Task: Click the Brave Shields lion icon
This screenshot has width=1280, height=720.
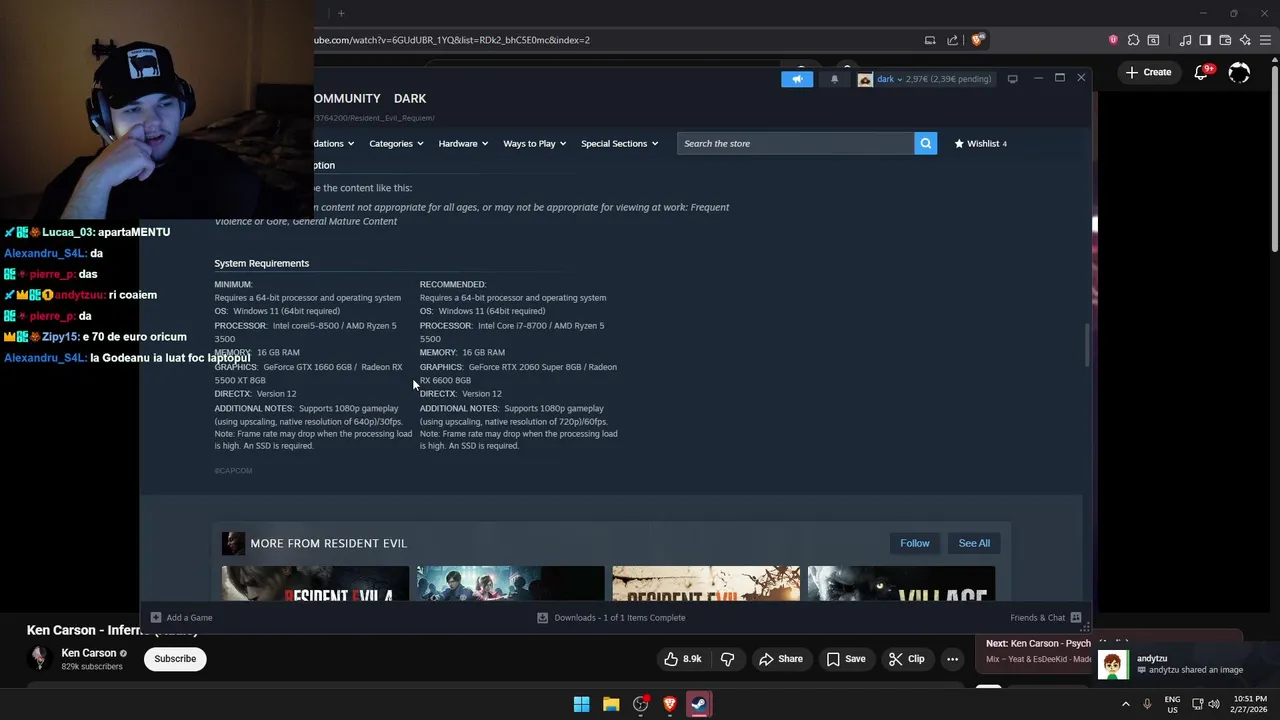Action: click(978, 40)
